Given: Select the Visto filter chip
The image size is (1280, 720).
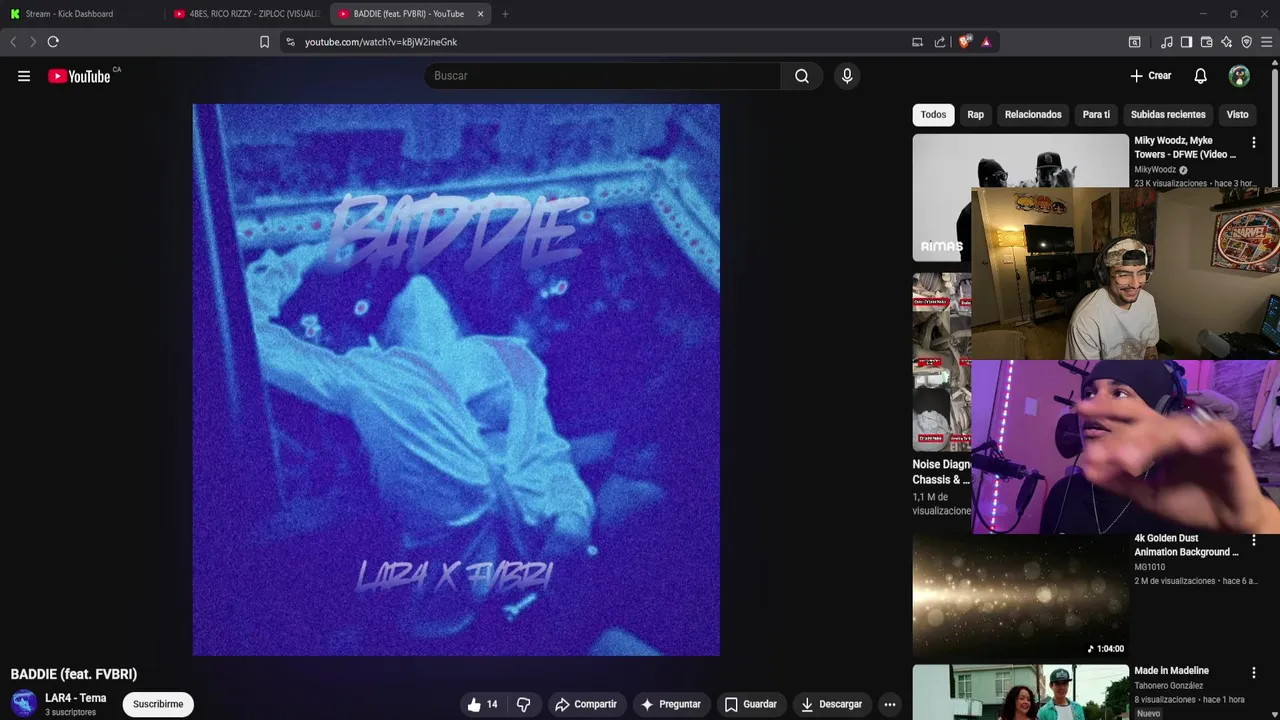Looking at the screenshot, I should (x=1237, y=114).
